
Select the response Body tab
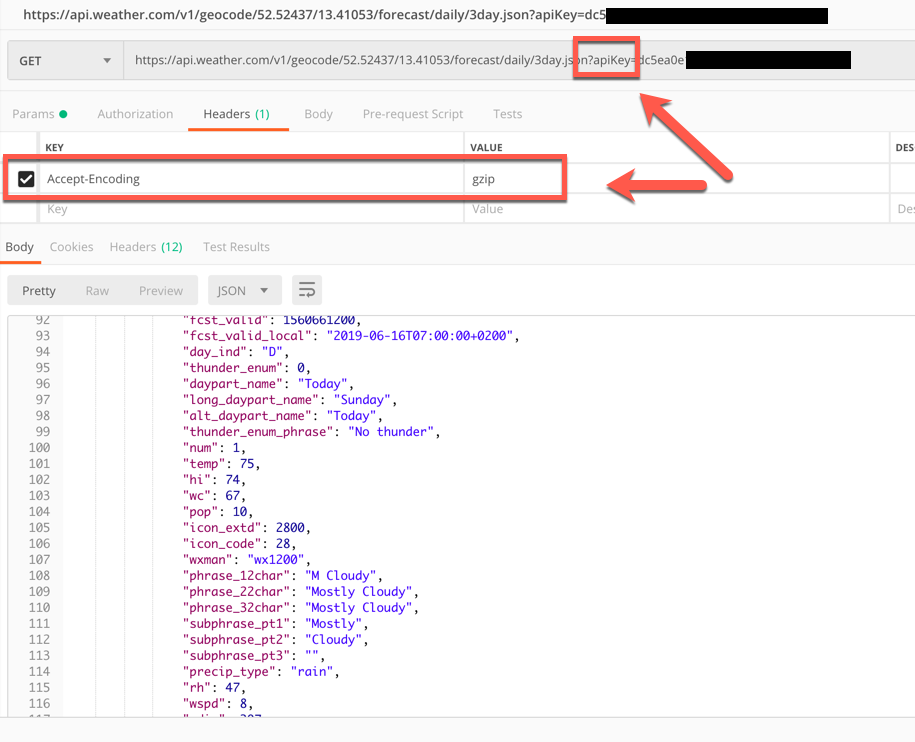pyautogui.click(x=19, y=247)
